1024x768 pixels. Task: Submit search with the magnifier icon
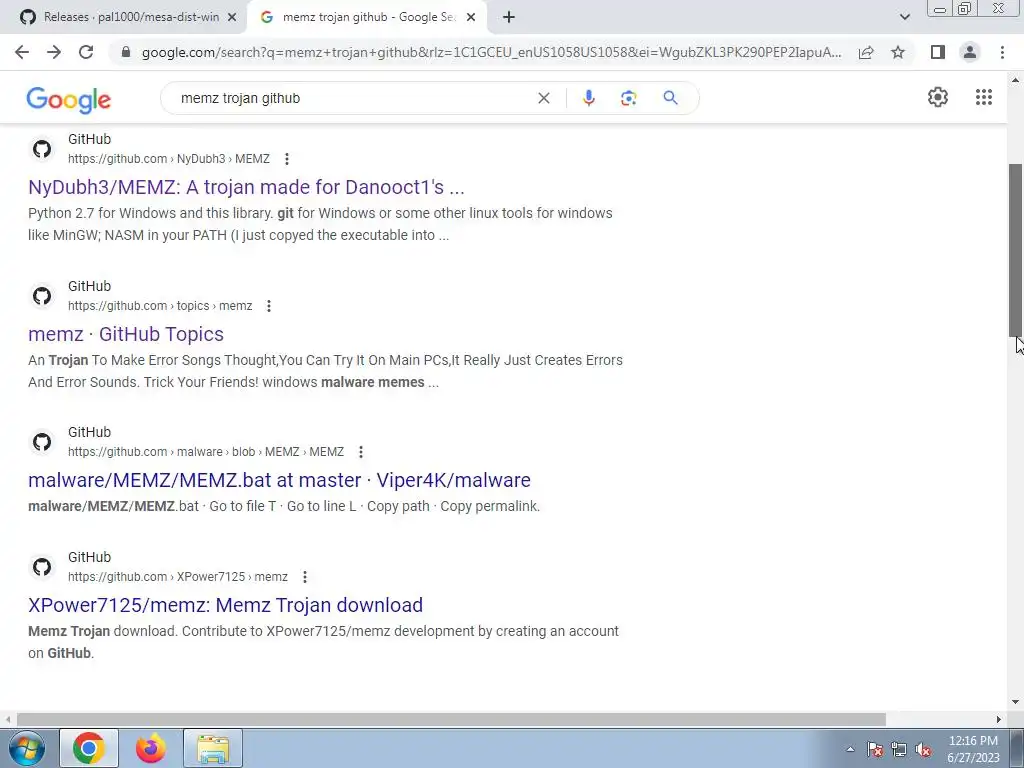pyautogui.click(x=670, y=98)
